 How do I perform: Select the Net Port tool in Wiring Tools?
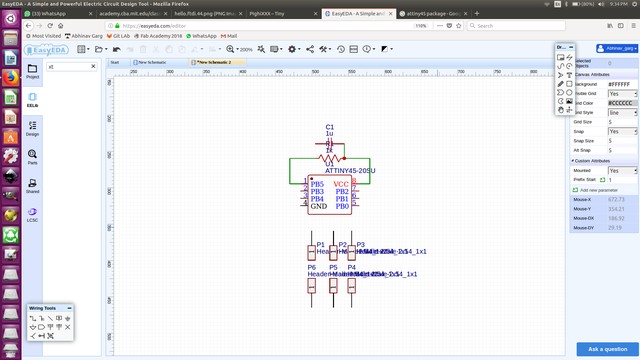[42, 327]
